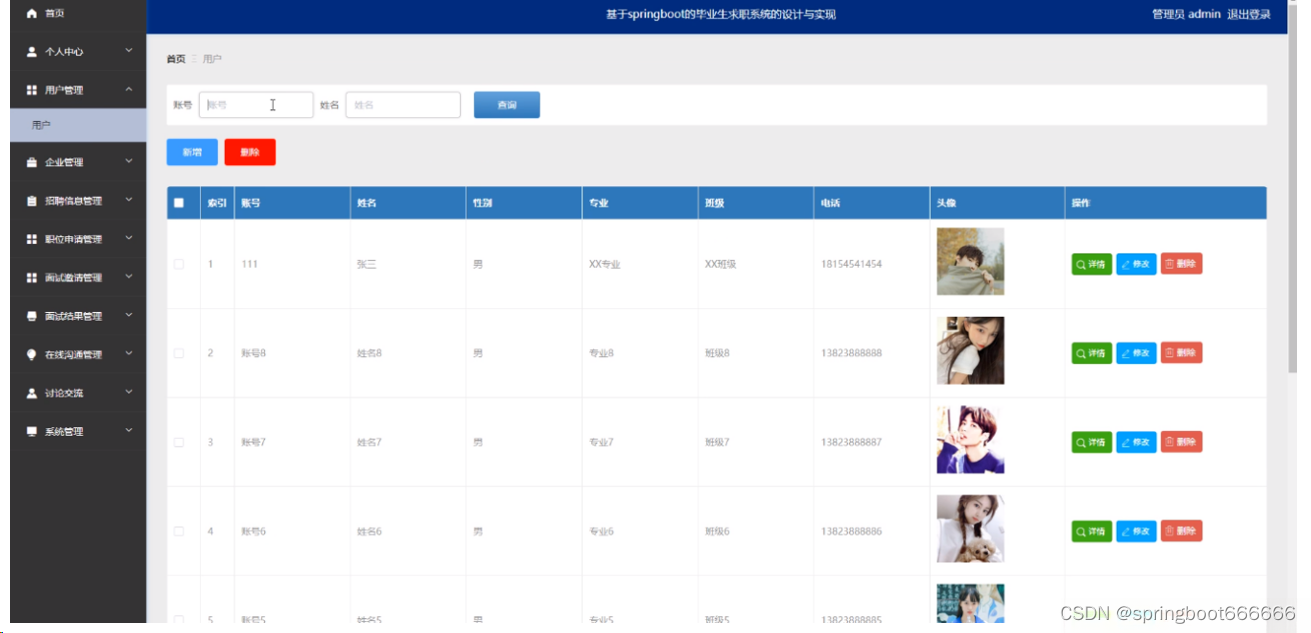Click the blue 新增 button
Image resolution: width=1311 pixels, height=633 pixels.
click(192, 152)
